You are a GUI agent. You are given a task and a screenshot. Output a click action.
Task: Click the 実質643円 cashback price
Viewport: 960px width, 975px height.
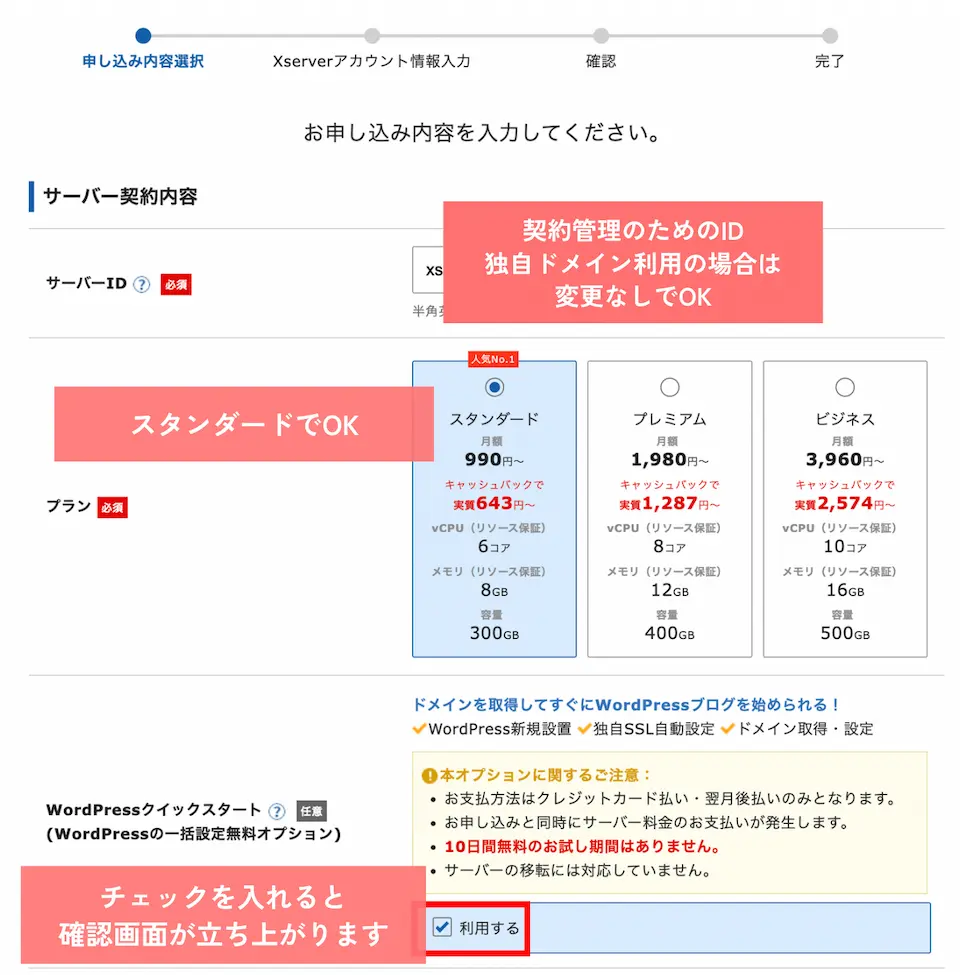pos(494,503)
